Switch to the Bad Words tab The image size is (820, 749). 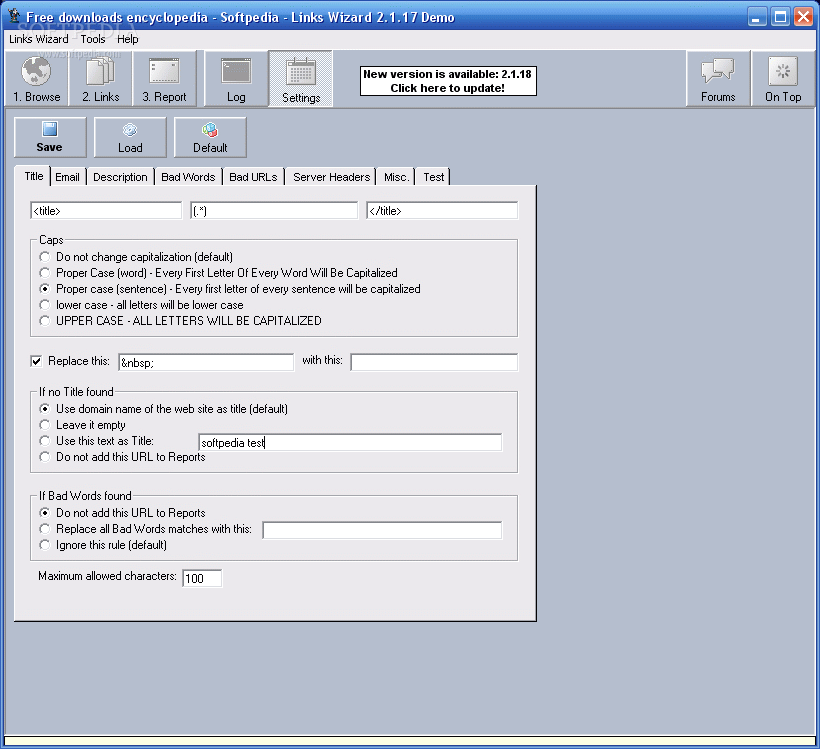tap(188, 177)
